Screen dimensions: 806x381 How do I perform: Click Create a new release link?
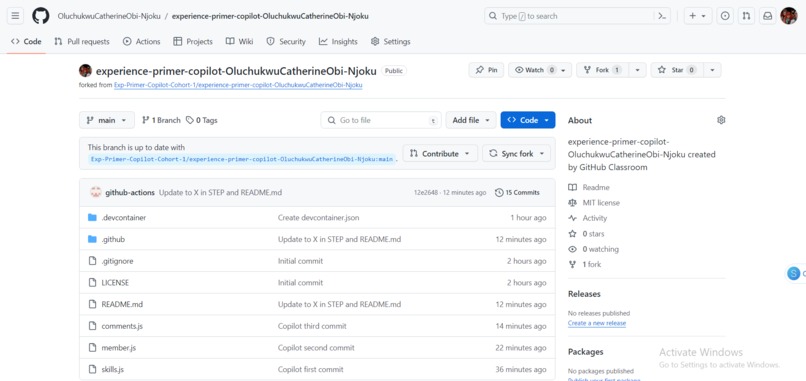pos(597,323)
